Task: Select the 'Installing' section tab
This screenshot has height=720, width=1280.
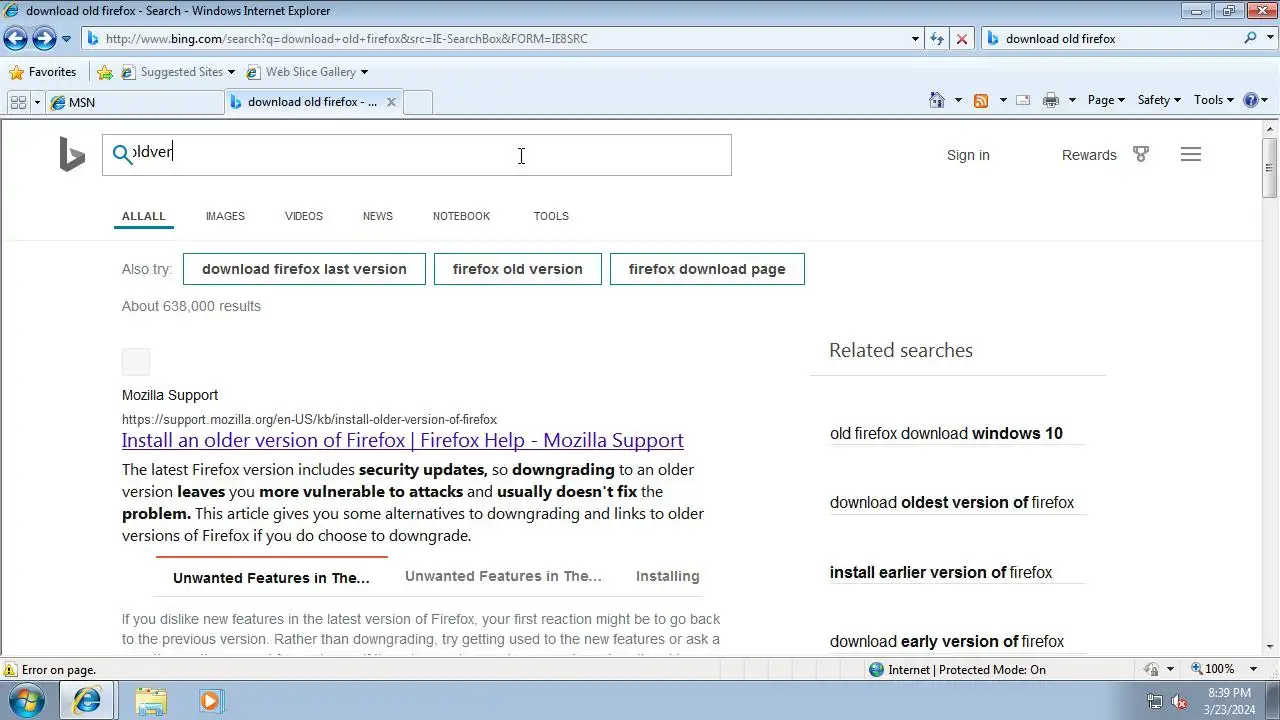Action: point(667,576)
